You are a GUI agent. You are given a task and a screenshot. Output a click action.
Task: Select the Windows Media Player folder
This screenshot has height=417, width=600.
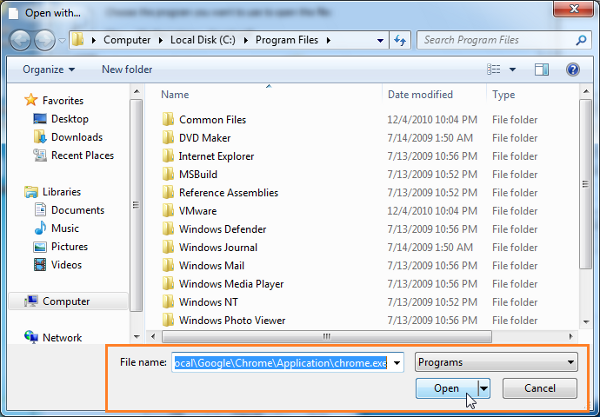[x=231, y=284]
